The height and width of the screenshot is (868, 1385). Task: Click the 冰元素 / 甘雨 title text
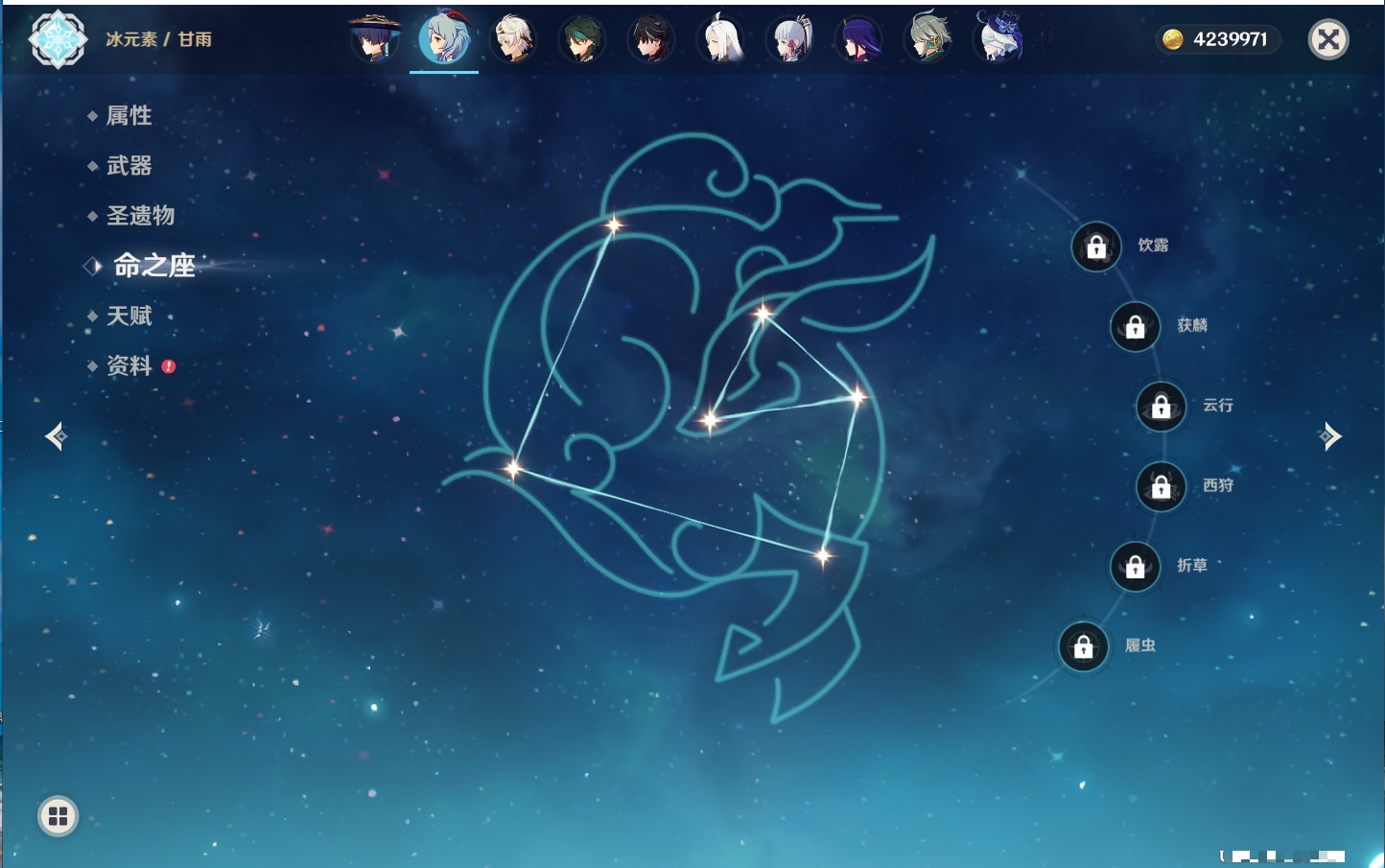158,39
